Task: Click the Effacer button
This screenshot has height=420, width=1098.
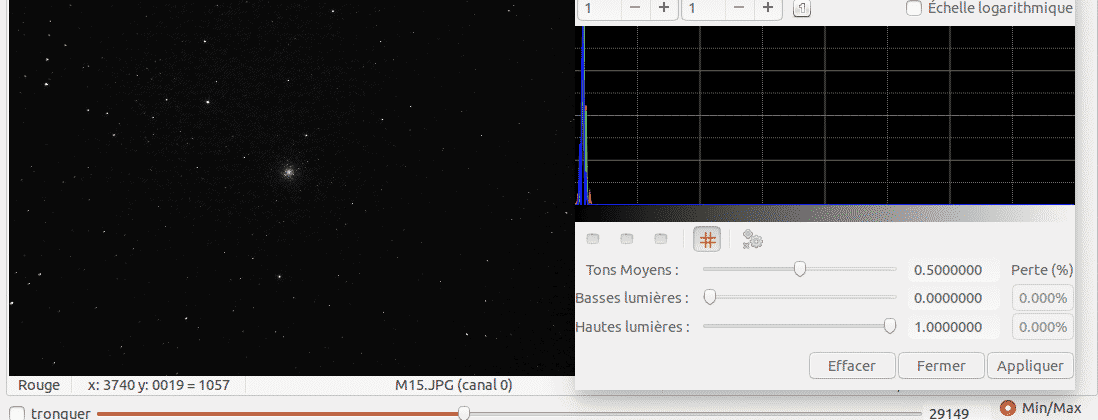Action: [852, 366]
